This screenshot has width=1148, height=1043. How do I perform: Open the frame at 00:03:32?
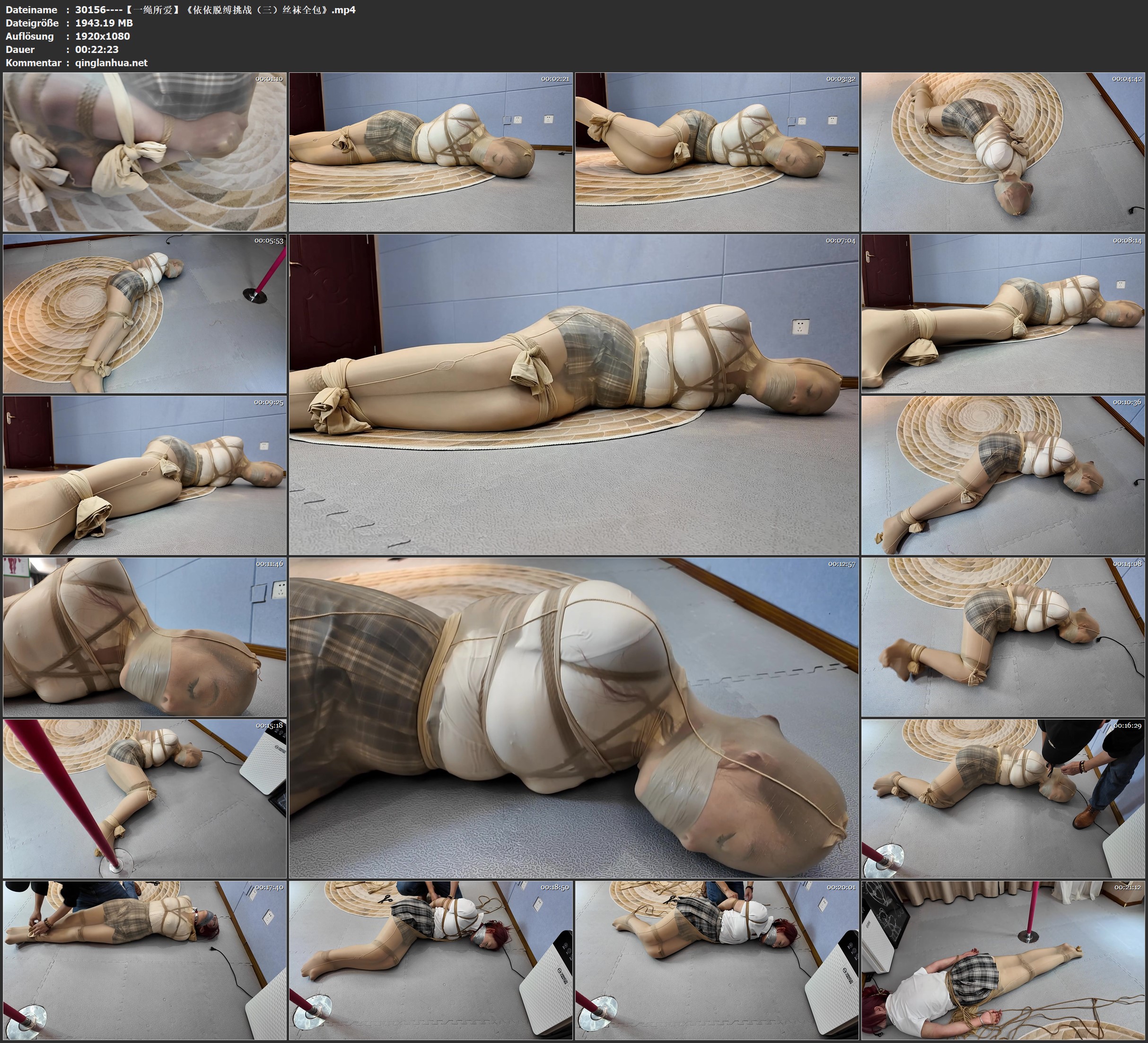[x=716, y=152]
